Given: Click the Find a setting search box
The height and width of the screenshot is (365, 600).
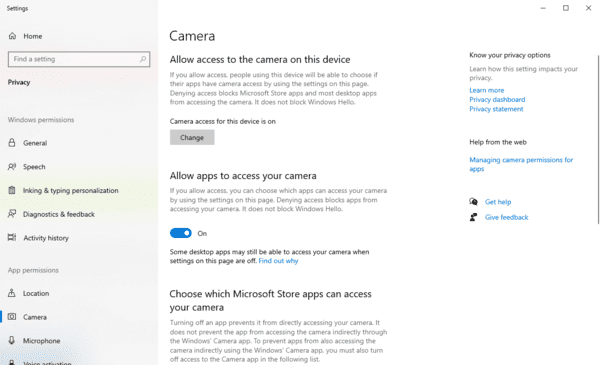Looking at the screenshot, I should [79, 59].
